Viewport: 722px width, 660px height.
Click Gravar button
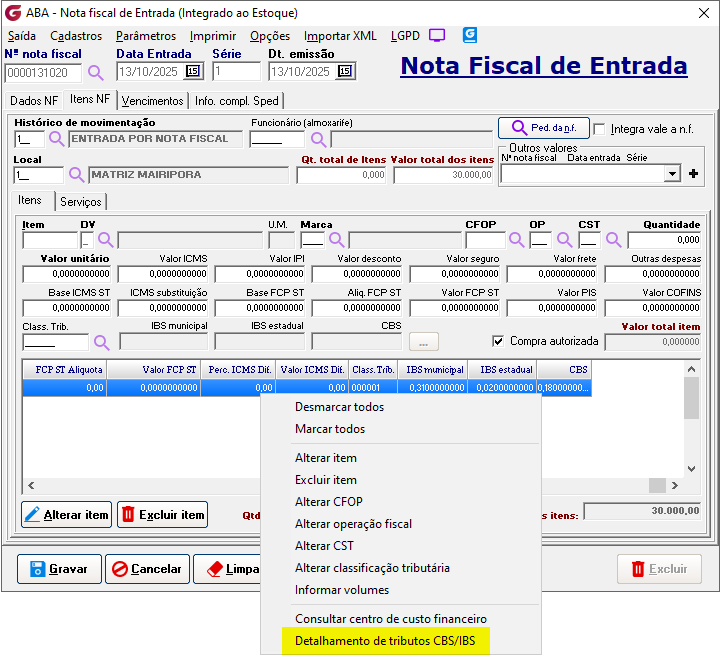pos(59,569)
